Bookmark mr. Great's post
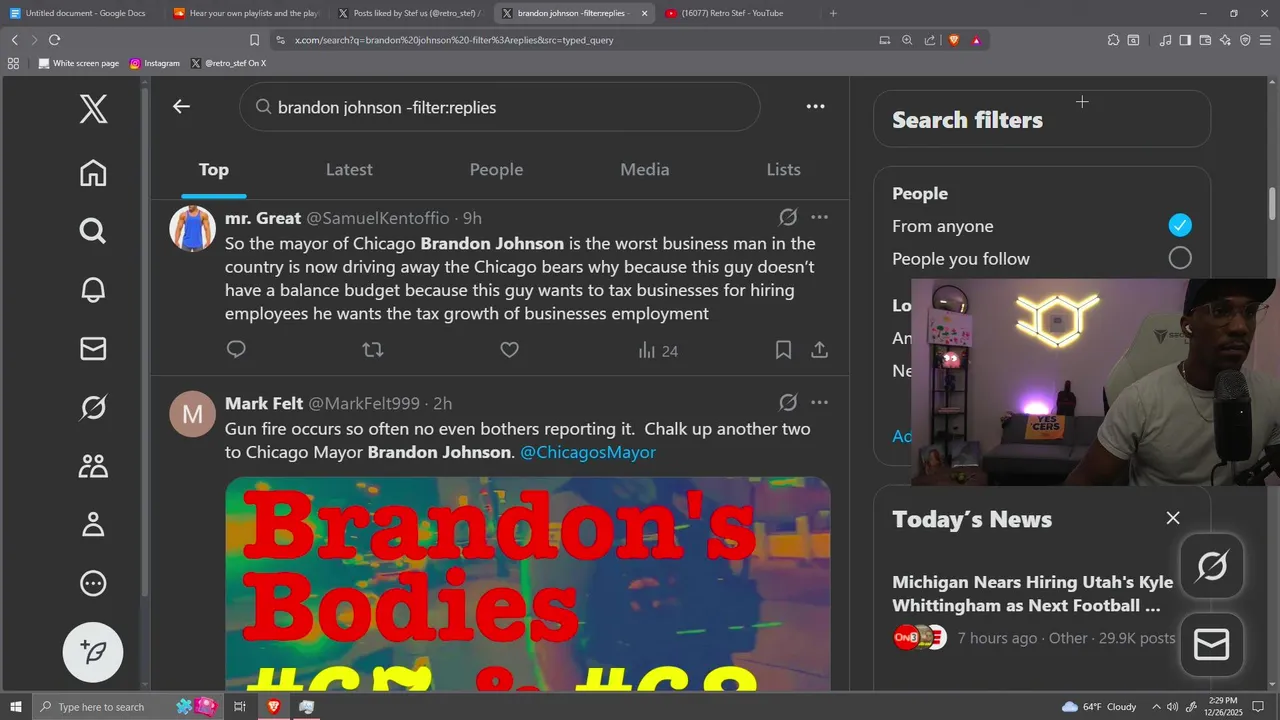The height and width of the screenshot is (720, 1280). point(784,350)
